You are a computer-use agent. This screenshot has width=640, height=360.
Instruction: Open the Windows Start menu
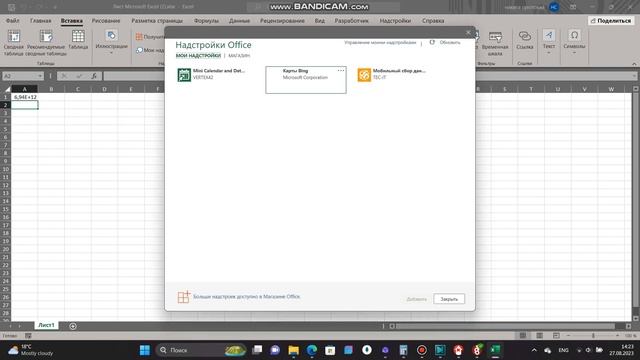point(144,350)
